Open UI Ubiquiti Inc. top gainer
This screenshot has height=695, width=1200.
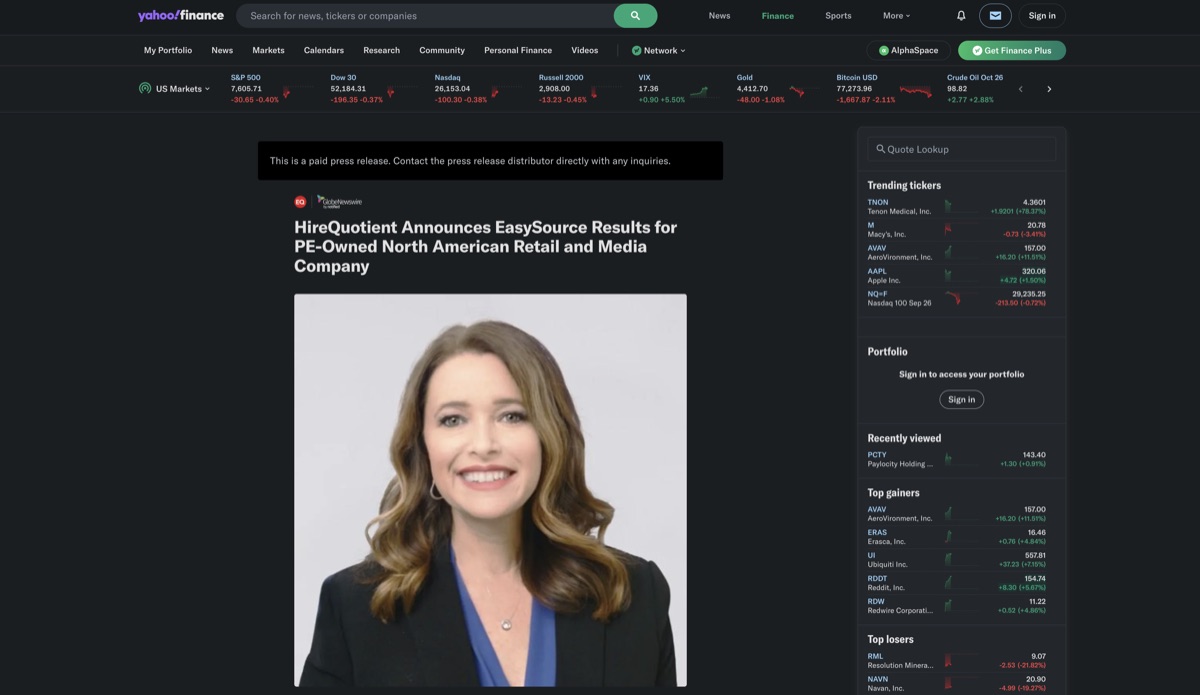(x=956, y=560)
